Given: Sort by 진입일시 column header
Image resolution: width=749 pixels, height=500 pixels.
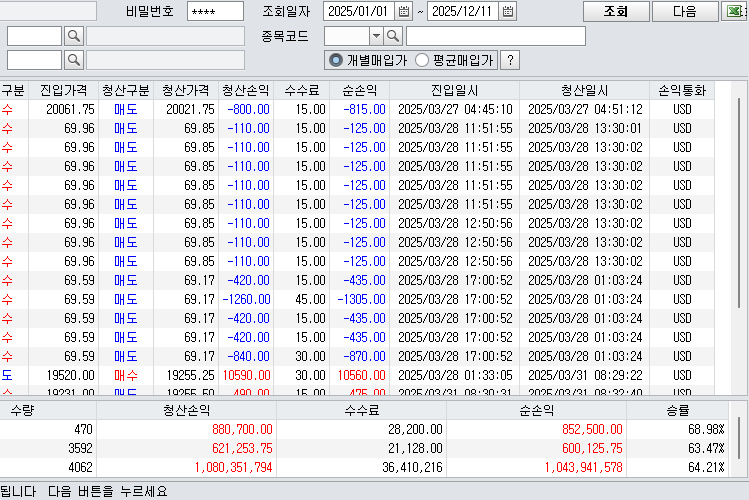Looking at the screenshot, I should pos(455,90).
